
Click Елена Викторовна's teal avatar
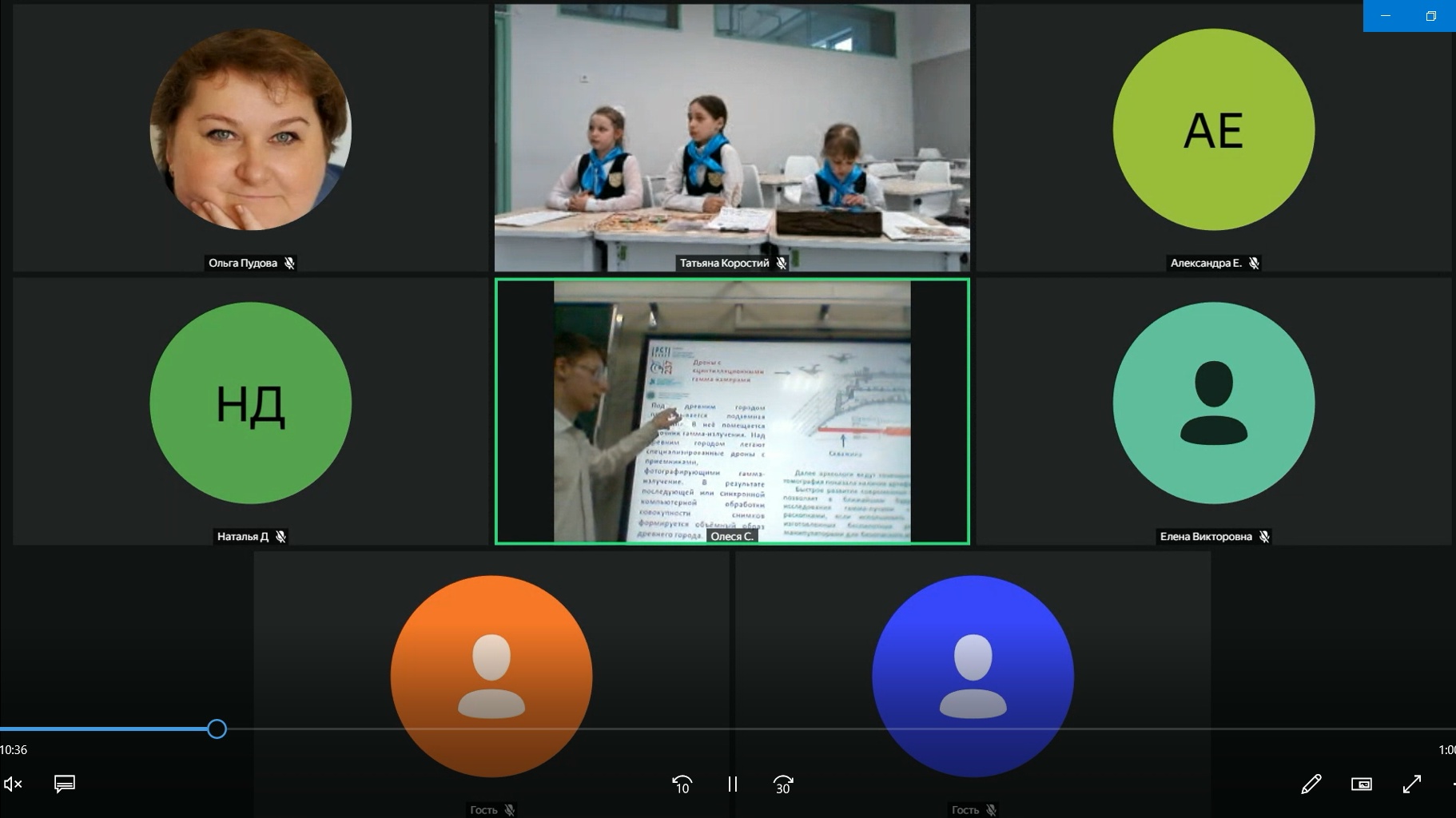1213,403
